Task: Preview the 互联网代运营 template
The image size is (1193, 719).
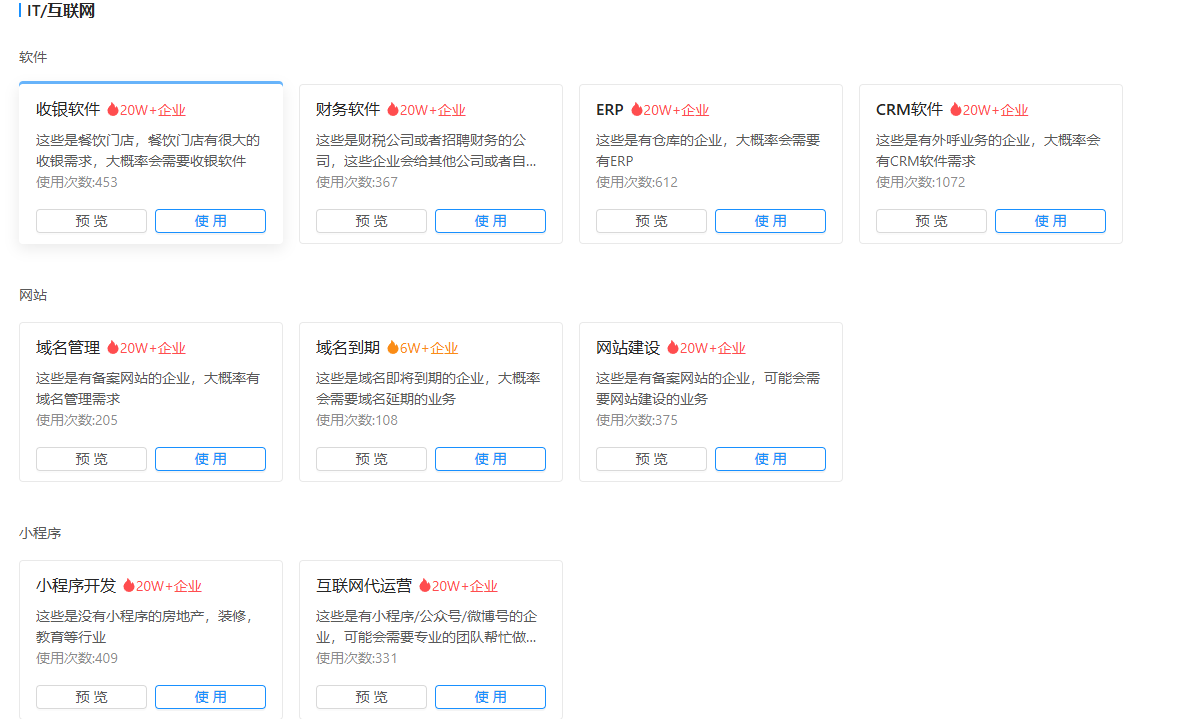Action: coord(371,697)
